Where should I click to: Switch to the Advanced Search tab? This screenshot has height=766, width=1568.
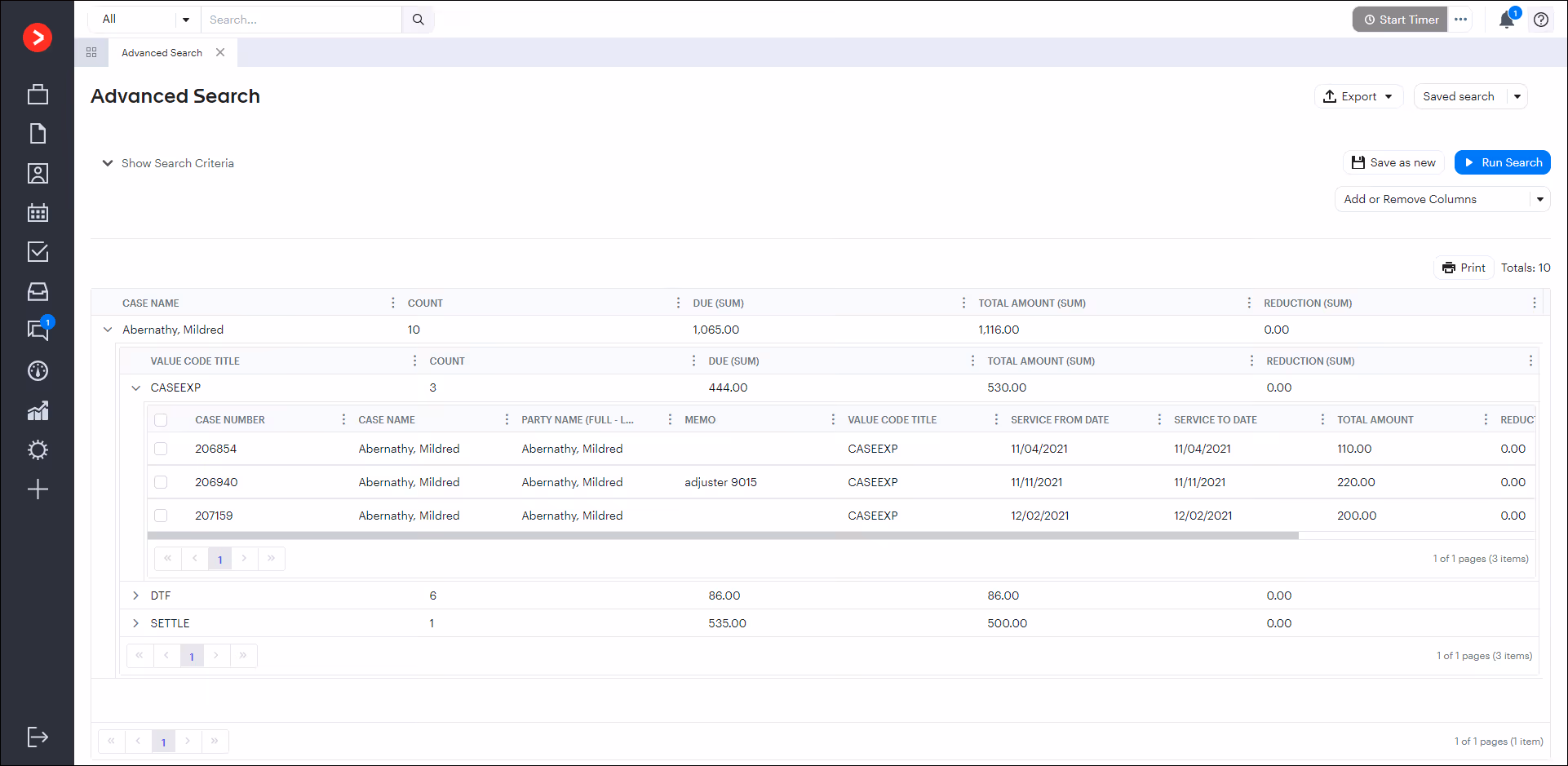[x=162, y=52]
